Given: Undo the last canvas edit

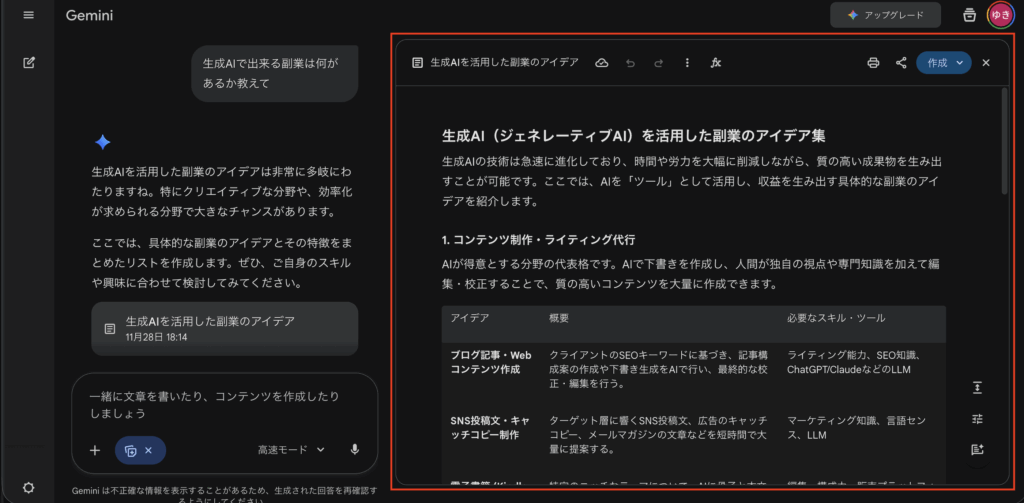Looking at the screenshot, I should (630, 62).
